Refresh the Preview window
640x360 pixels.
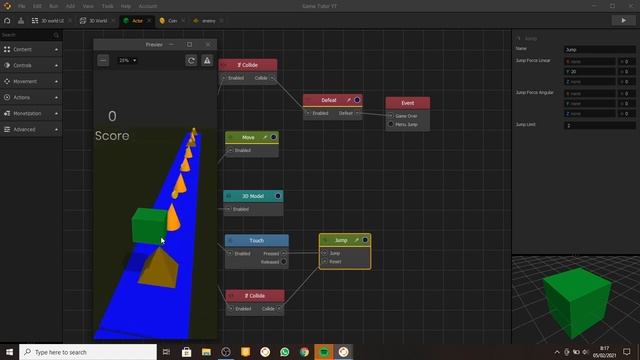coord(191,60)
